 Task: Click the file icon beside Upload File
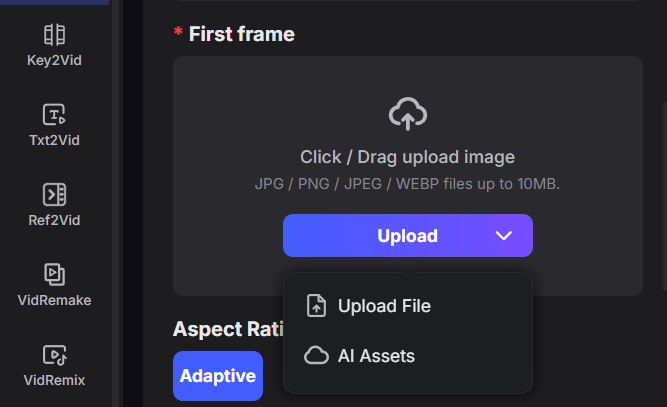(x=316, y=306)
